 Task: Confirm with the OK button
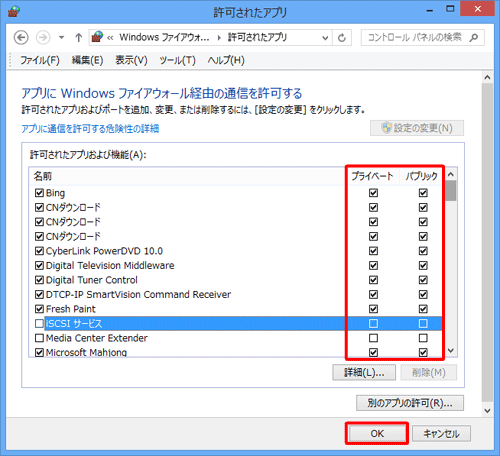tap(377, 434)
